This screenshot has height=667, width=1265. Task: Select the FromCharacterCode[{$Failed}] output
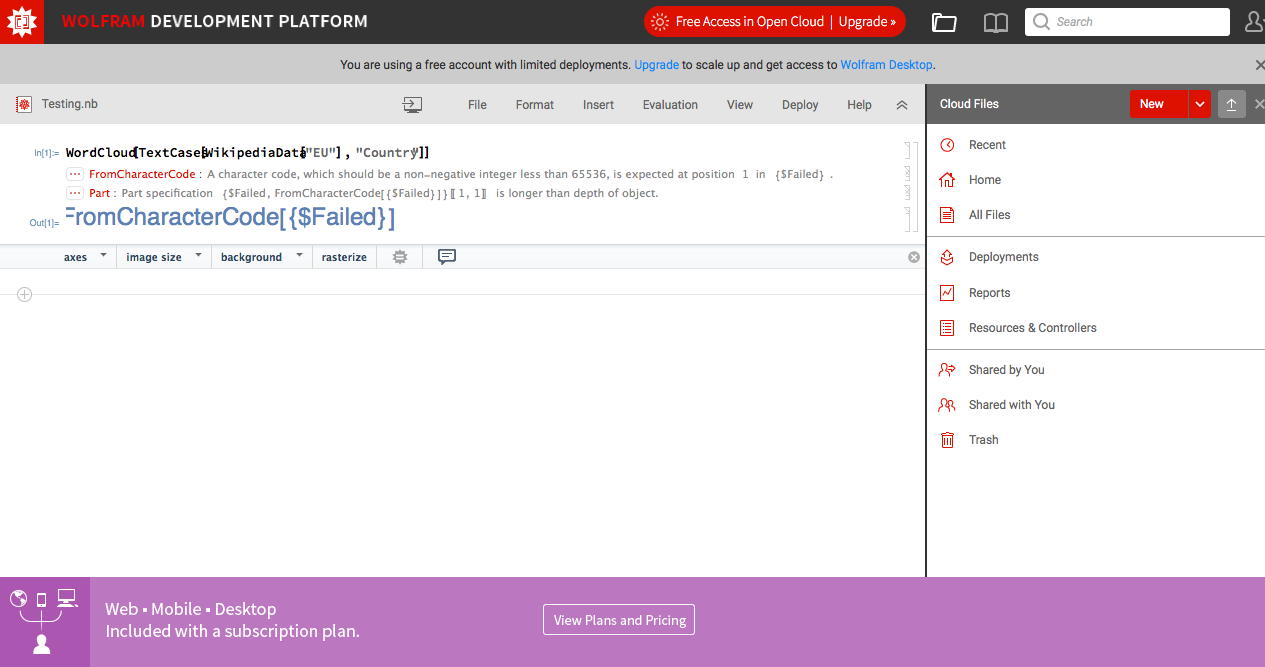(x=231, y=217)
